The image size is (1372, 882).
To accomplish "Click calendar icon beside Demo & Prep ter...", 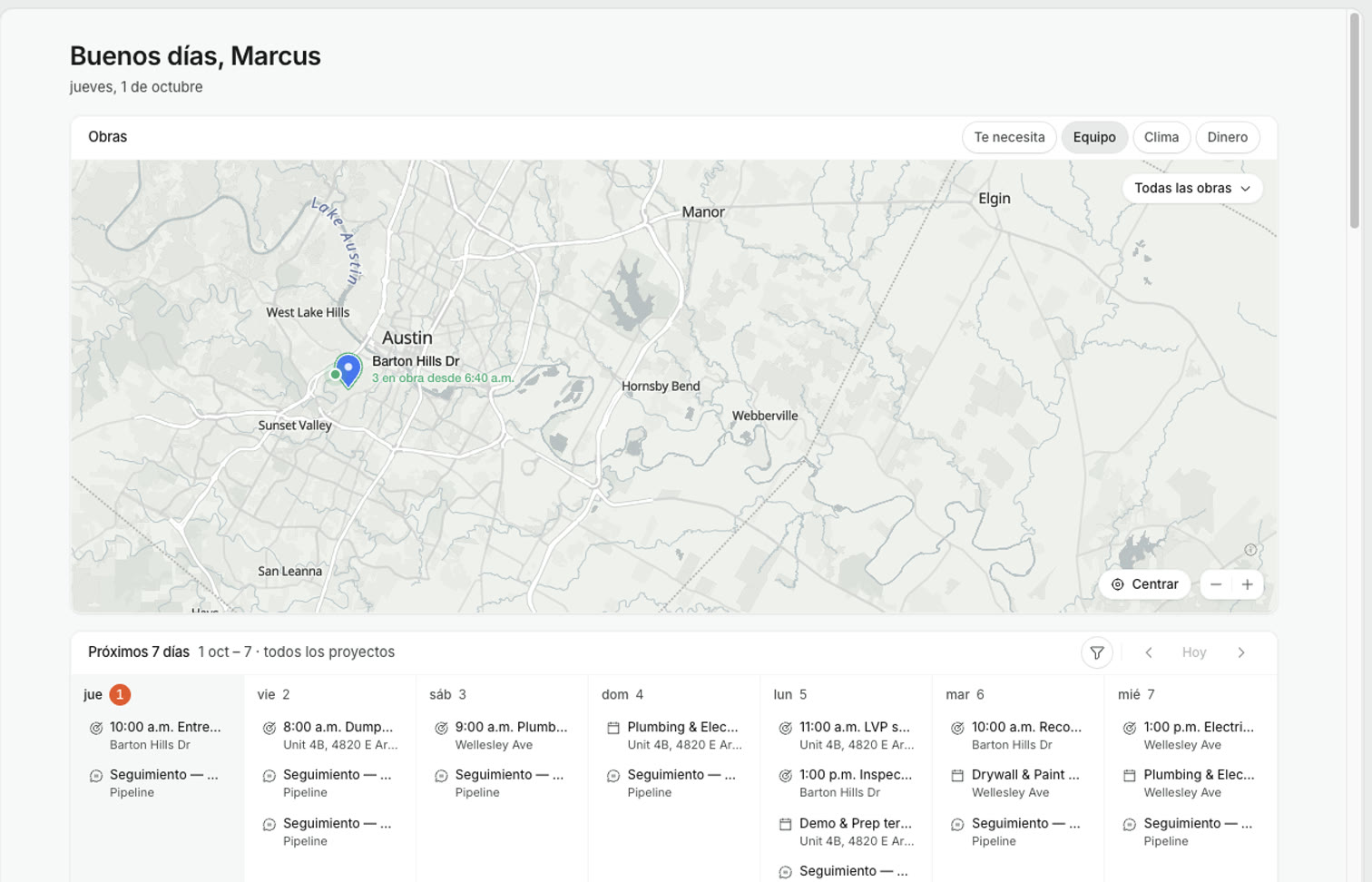I will pyautogui.click(x=786, y=824).
